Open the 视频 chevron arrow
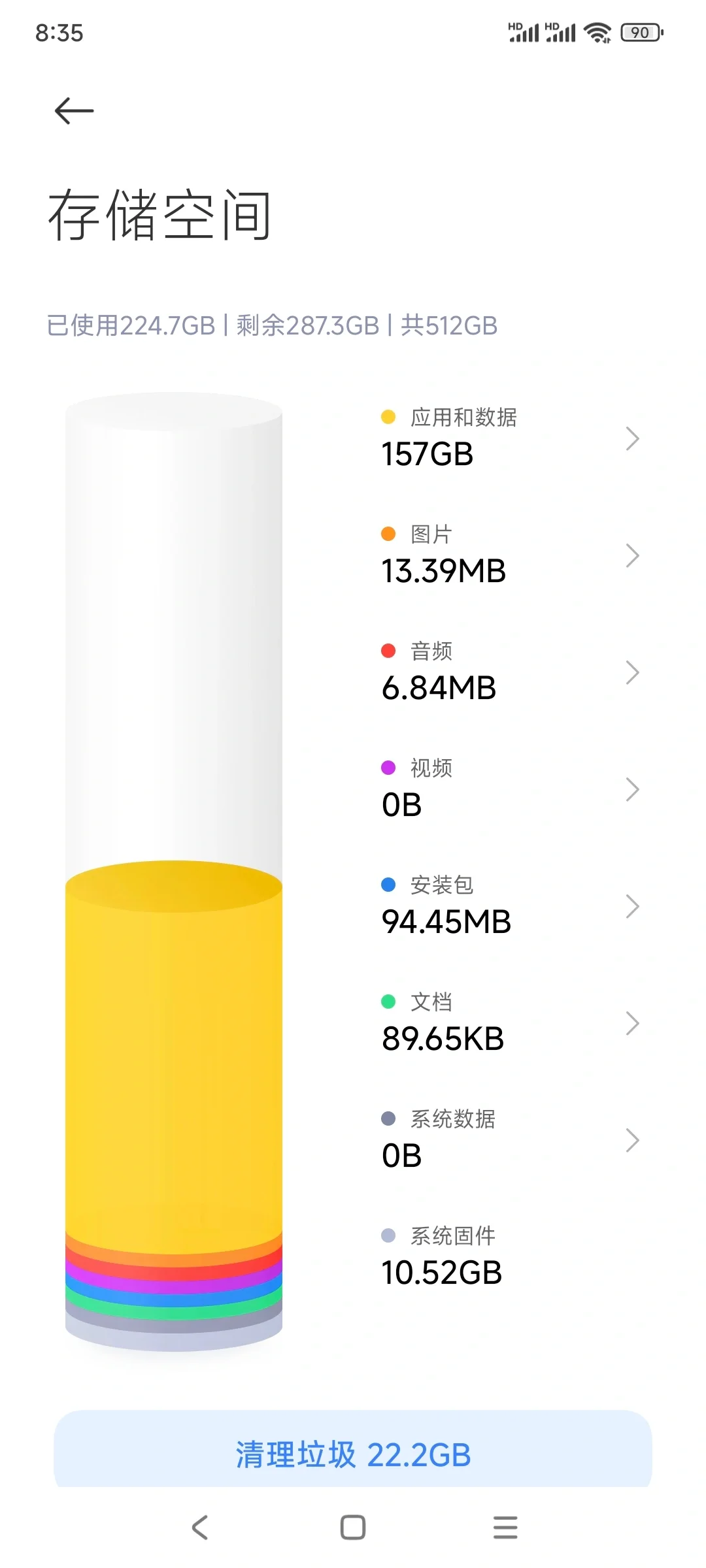The image size is (706, 1568). pyautogui.click(x=631, y=790)
